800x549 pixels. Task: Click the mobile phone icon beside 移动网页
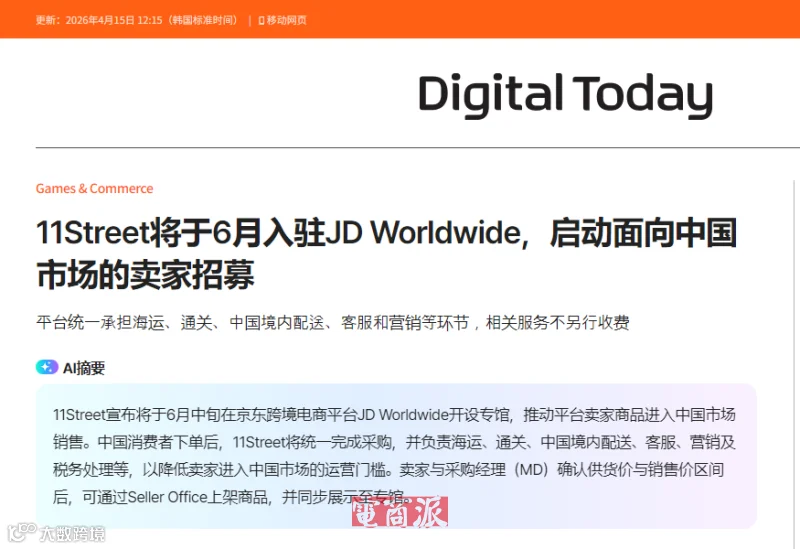pos(261,20)
